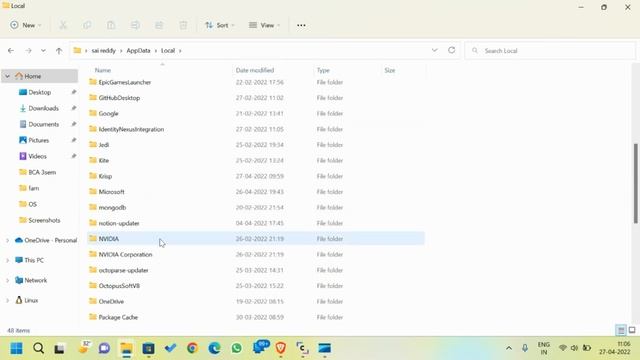Screen dimensions: 640x360
Task: Open Videos in quick access
Action: (37, 156)
